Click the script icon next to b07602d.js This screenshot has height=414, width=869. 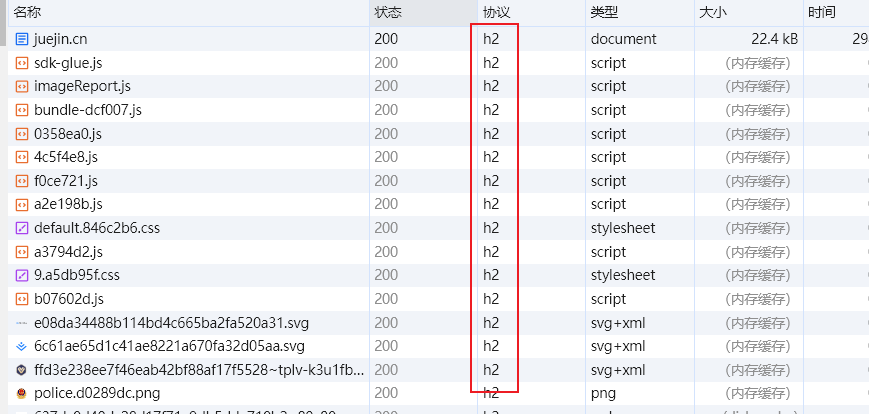(21, 299)
